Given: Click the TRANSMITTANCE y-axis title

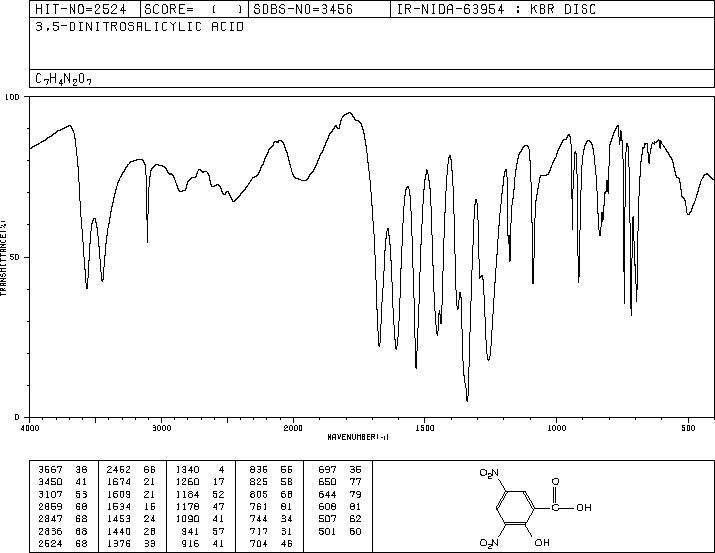Looking at the screenshot, I should 3,257.
